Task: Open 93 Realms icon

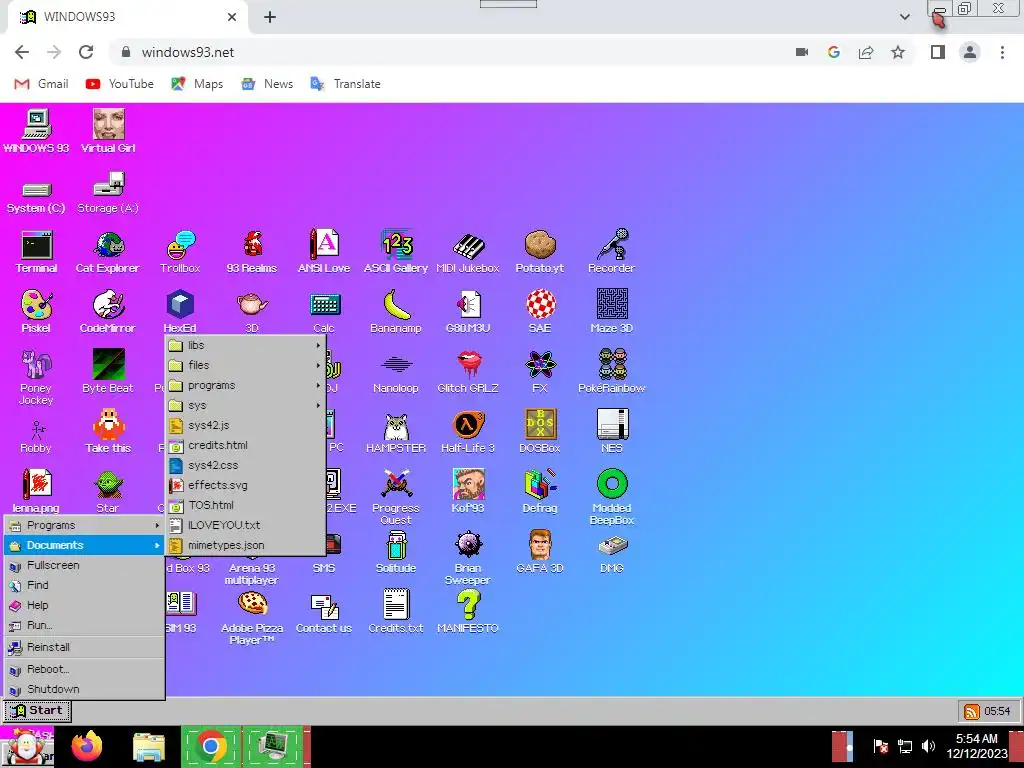Action: pyautogui.click(x=252, y=252)
